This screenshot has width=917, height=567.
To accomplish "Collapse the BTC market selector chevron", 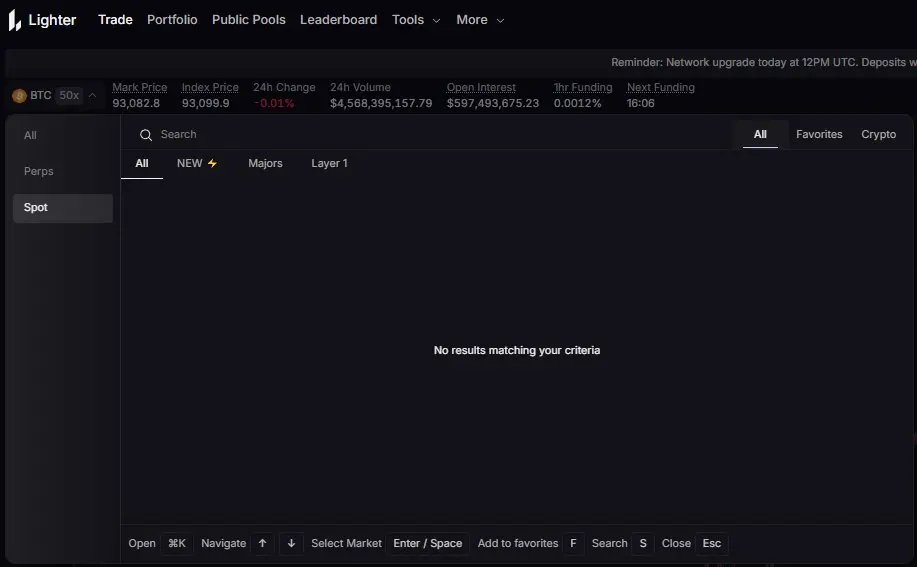I will 92,95.
